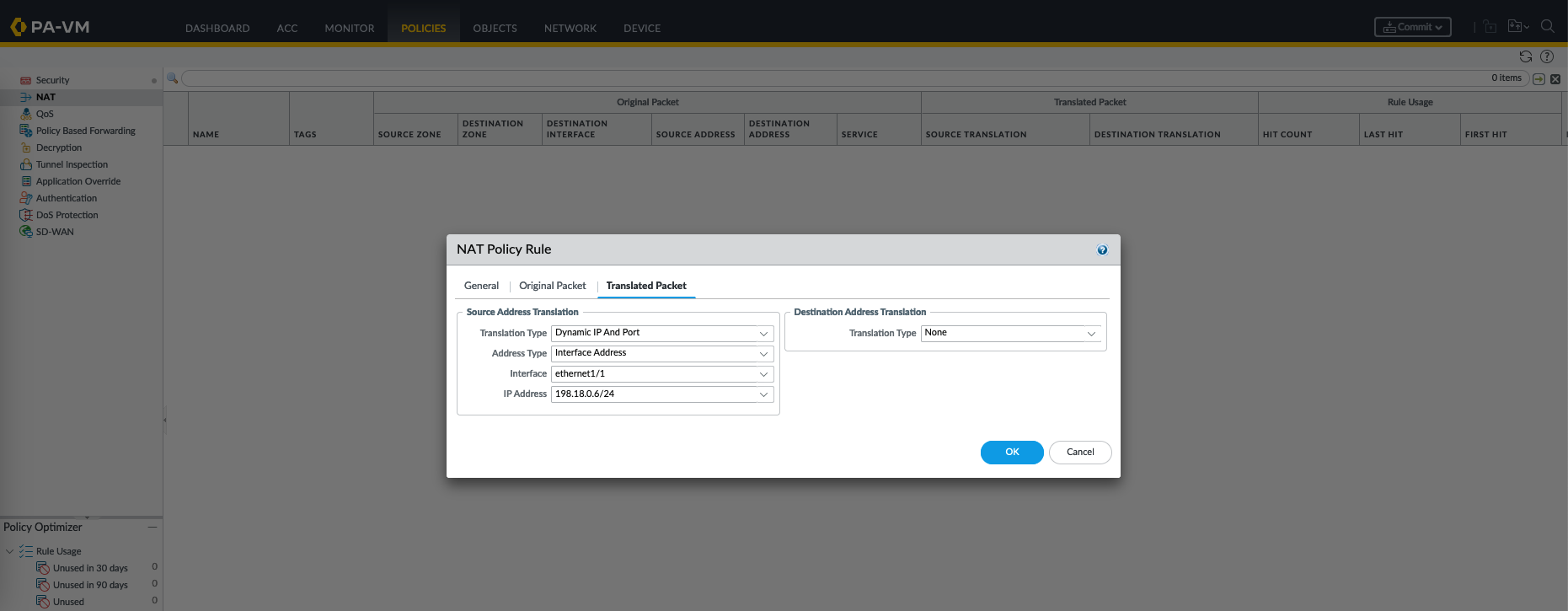This screenshot has height=611, width=1568.
Task: Clear the filter with the X icon
Action: 1555,79
